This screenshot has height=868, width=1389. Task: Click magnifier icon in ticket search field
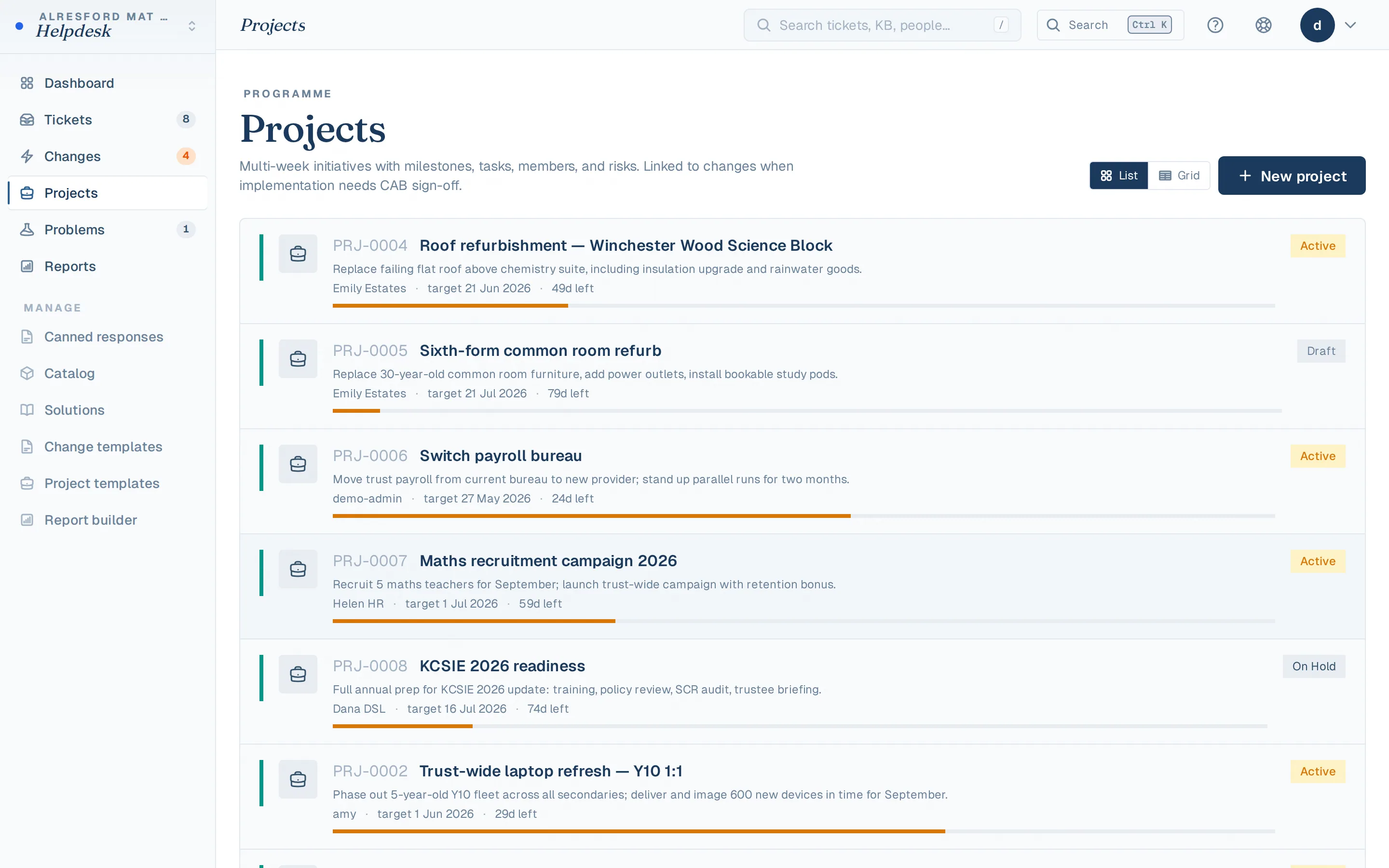[763, 25]
